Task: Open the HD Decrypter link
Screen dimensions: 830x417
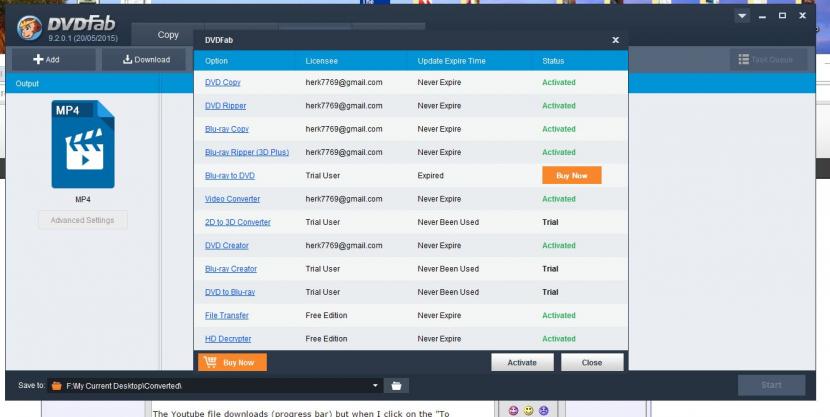Action: [x=228, y=339]
